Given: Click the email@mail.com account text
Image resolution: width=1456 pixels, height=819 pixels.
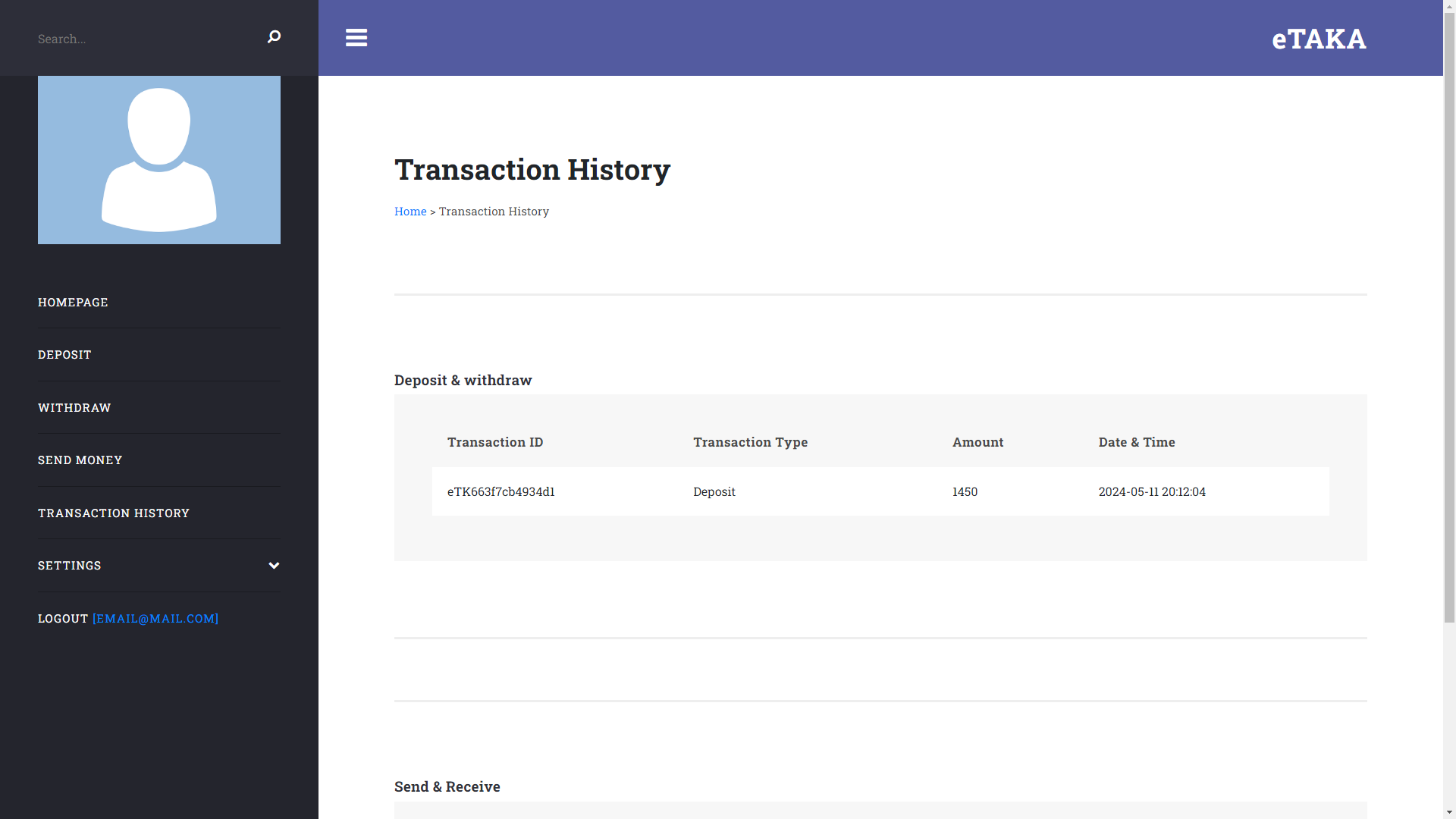Looking at the screenshot, I should click(x=155, y=619).
